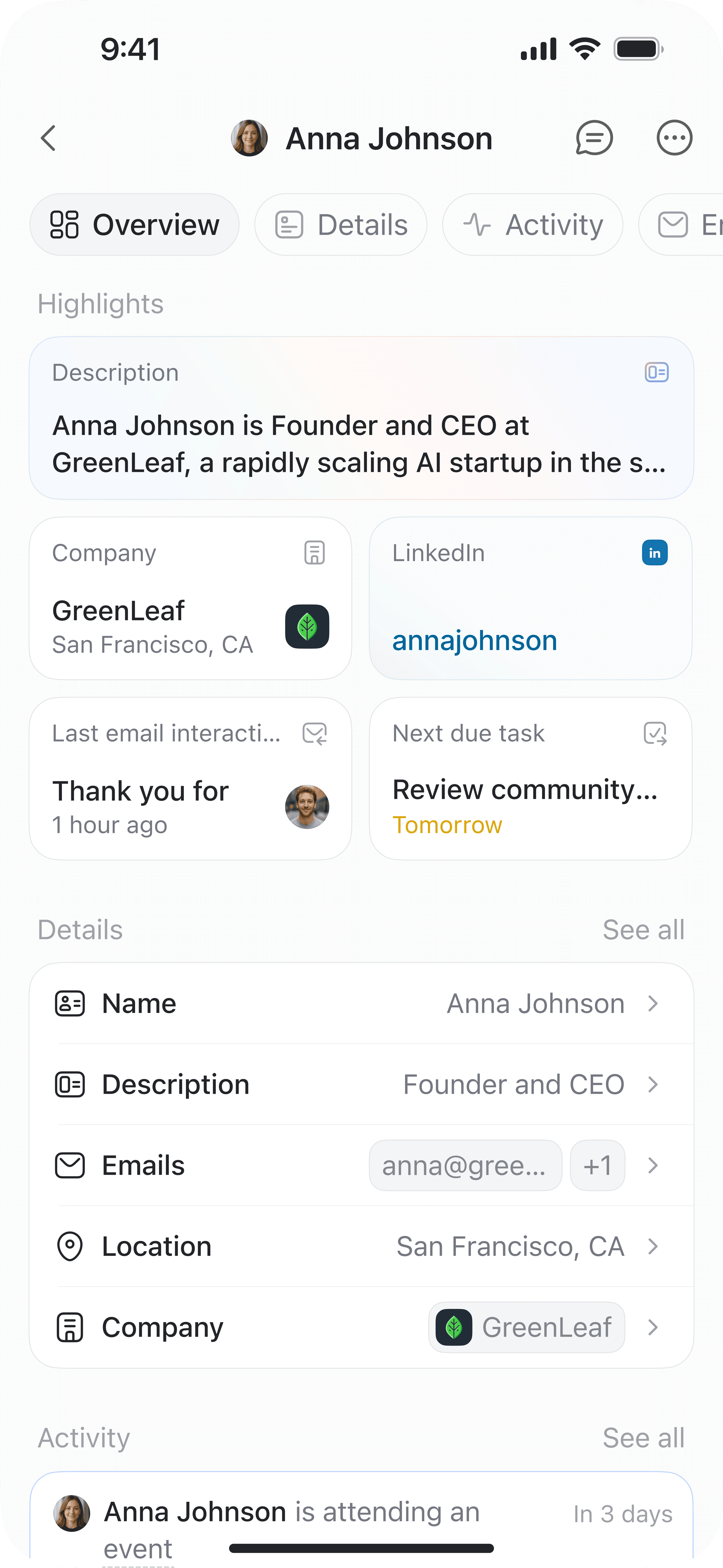Open the more options ellipsis icon
The width and height of the screenshot is (723, 1568).
[x=674, y=138]
